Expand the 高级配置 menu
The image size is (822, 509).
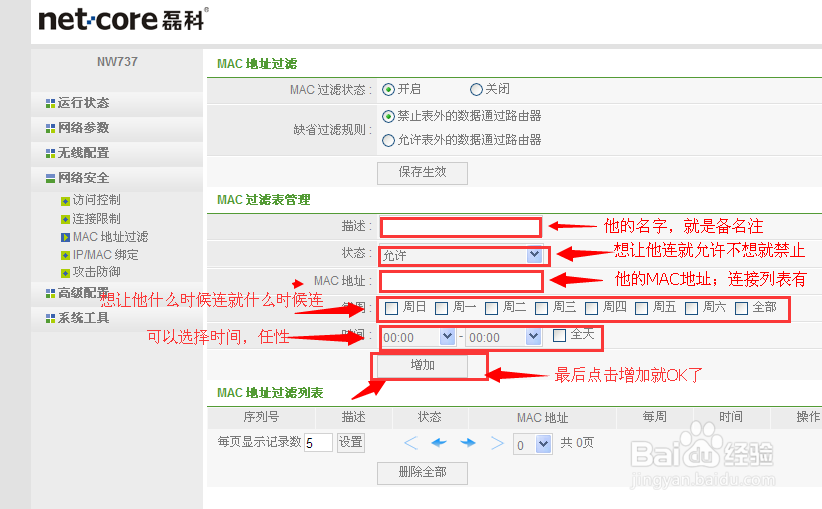83,294
